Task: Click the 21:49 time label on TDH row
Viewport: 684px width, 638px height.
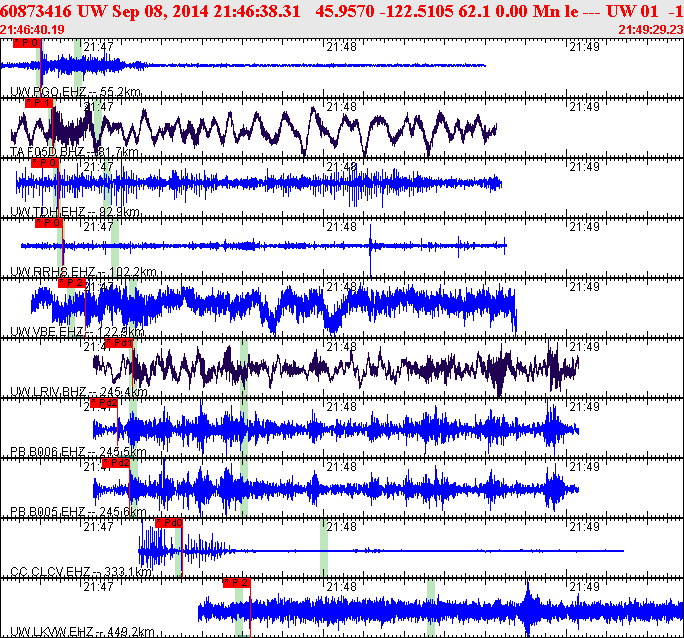Action: click(x=585, y=167)
